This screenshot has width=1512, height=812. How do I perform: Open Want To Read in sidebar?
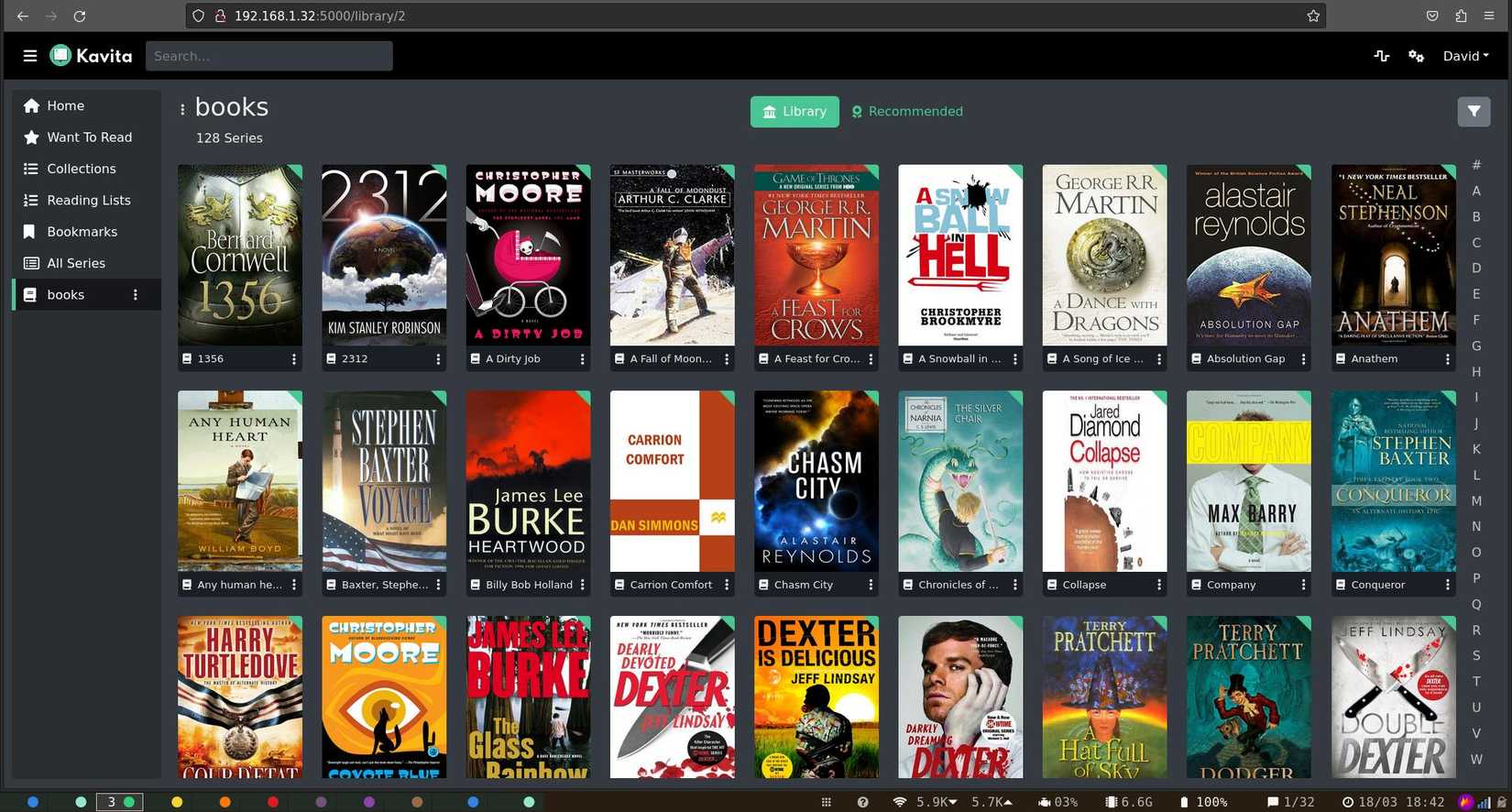click(x=87, y=137)
